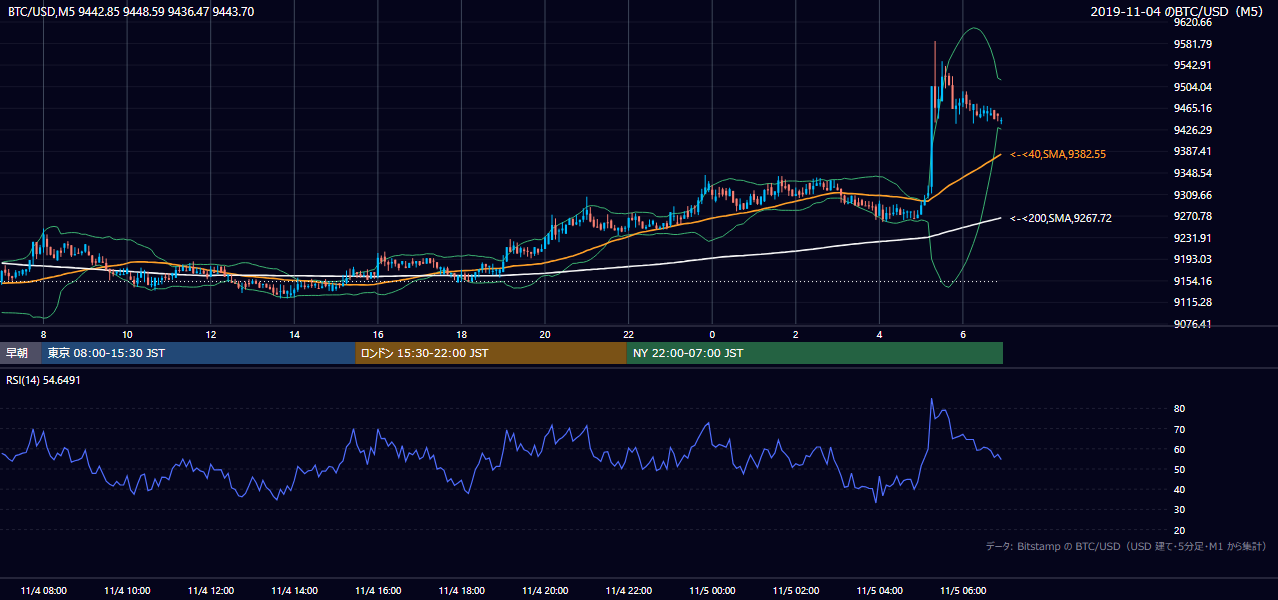
Task: Click the hour label 22 under the price chart
Action: [628, 334]
